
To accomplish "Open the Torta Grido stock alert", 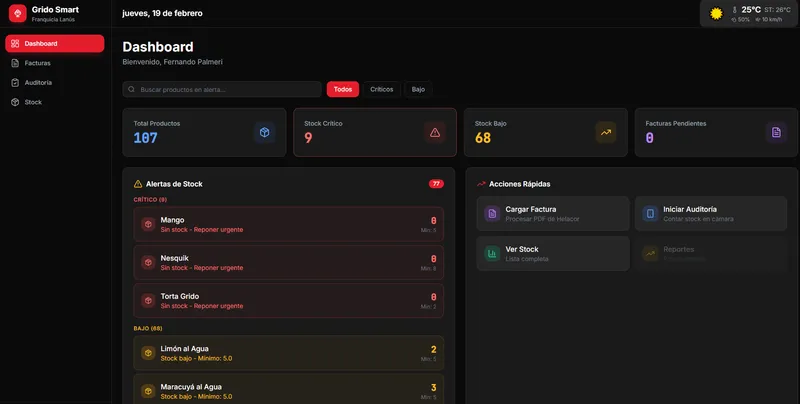I will (x=288, y=300).
